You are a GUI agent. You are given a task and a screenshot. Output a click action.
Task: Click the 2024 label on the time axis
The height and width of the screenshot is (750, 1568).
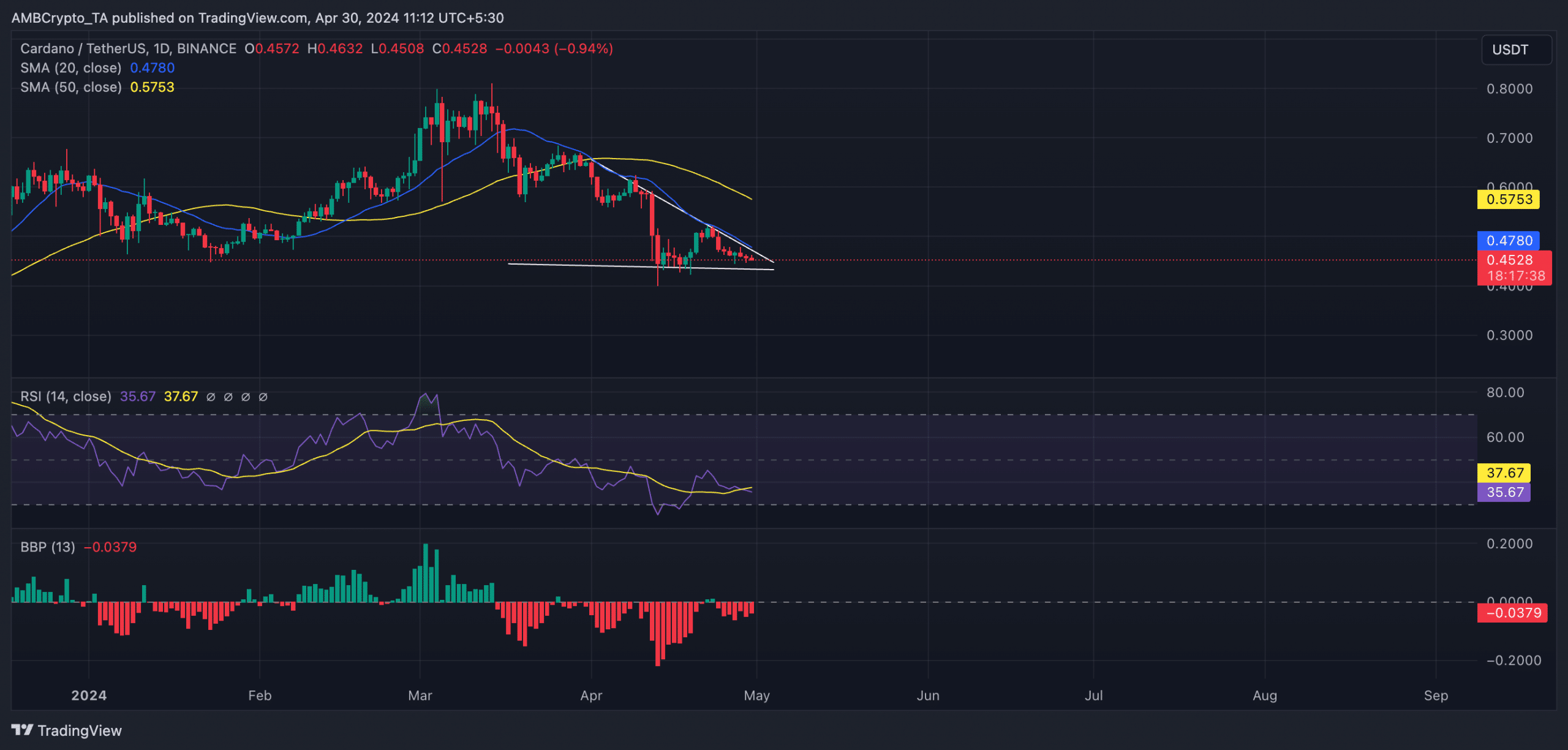(x=89, y=695)
